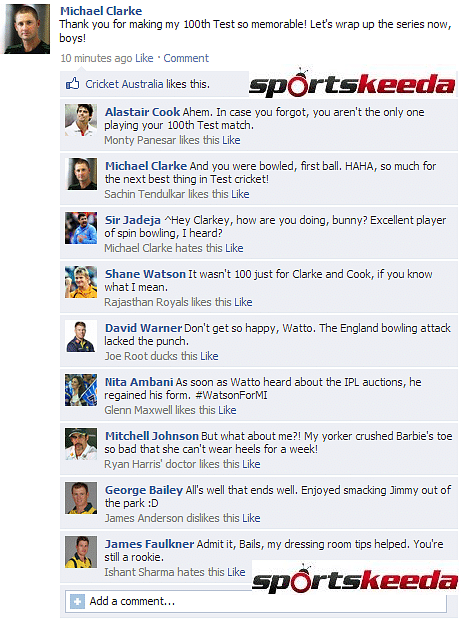Open James Faulkner's name link
Image resolution: width=463 pixels, height=625 pixels.
click(x=149, y=544)
